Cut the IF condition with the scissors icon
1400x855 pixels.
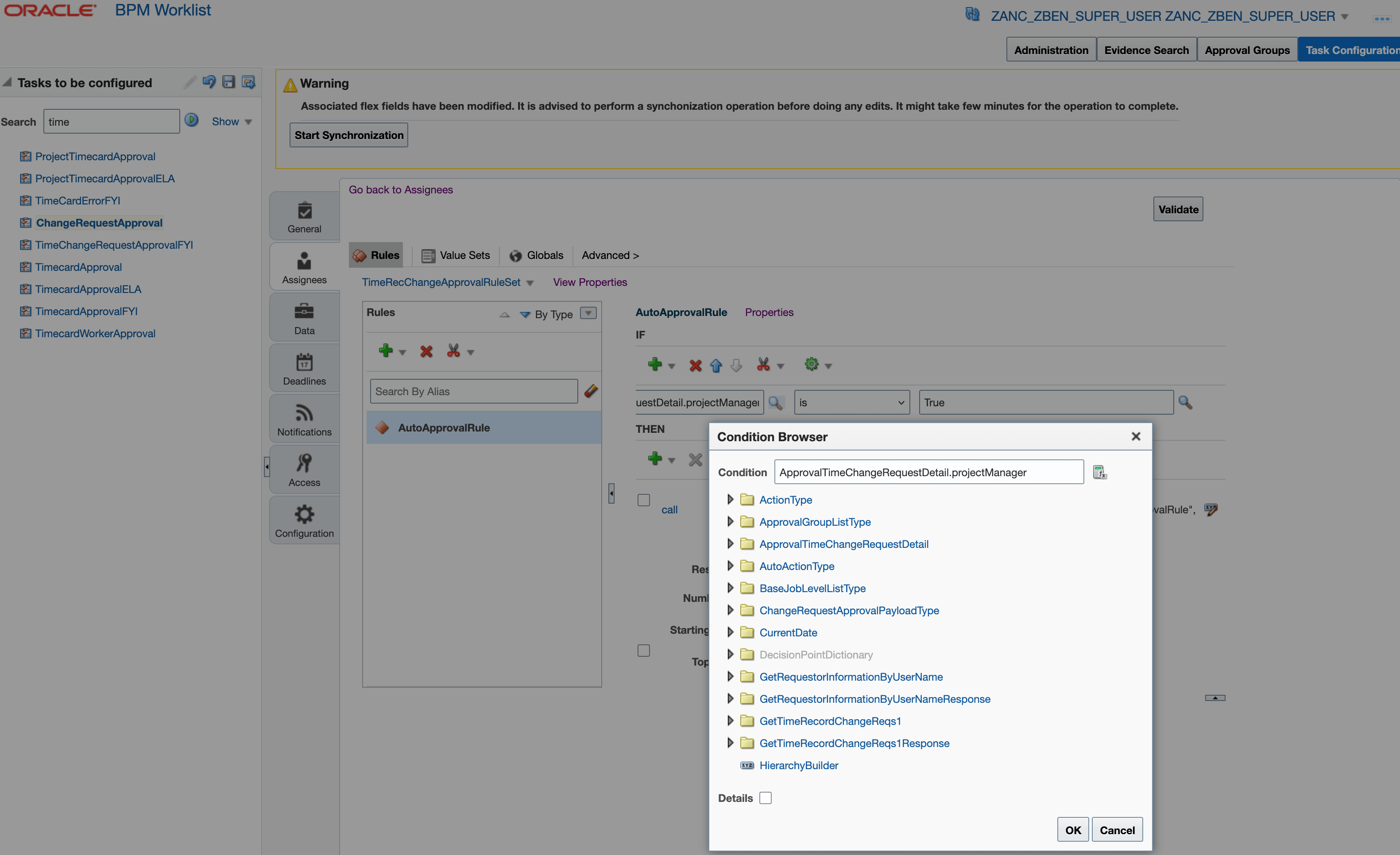coord(764,365)
